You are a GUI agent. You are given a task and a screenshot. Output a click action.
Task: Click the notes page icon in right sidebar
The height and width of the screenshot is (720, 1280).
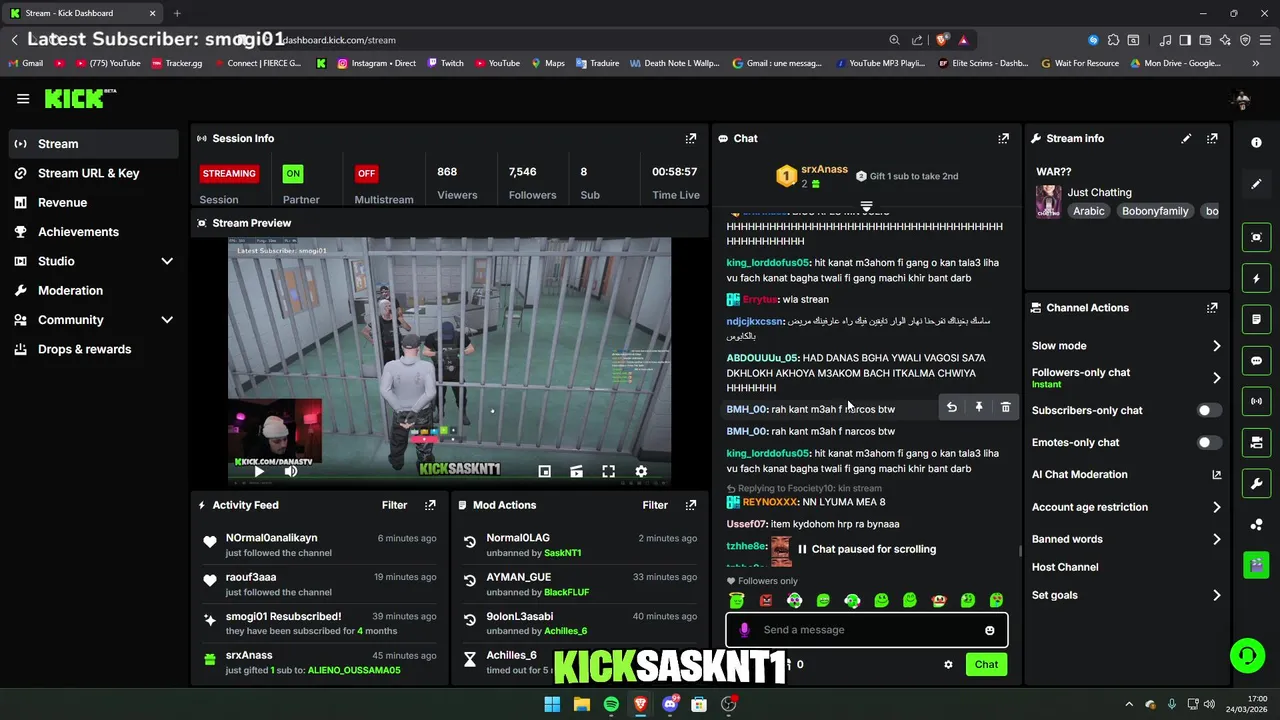1256,319
